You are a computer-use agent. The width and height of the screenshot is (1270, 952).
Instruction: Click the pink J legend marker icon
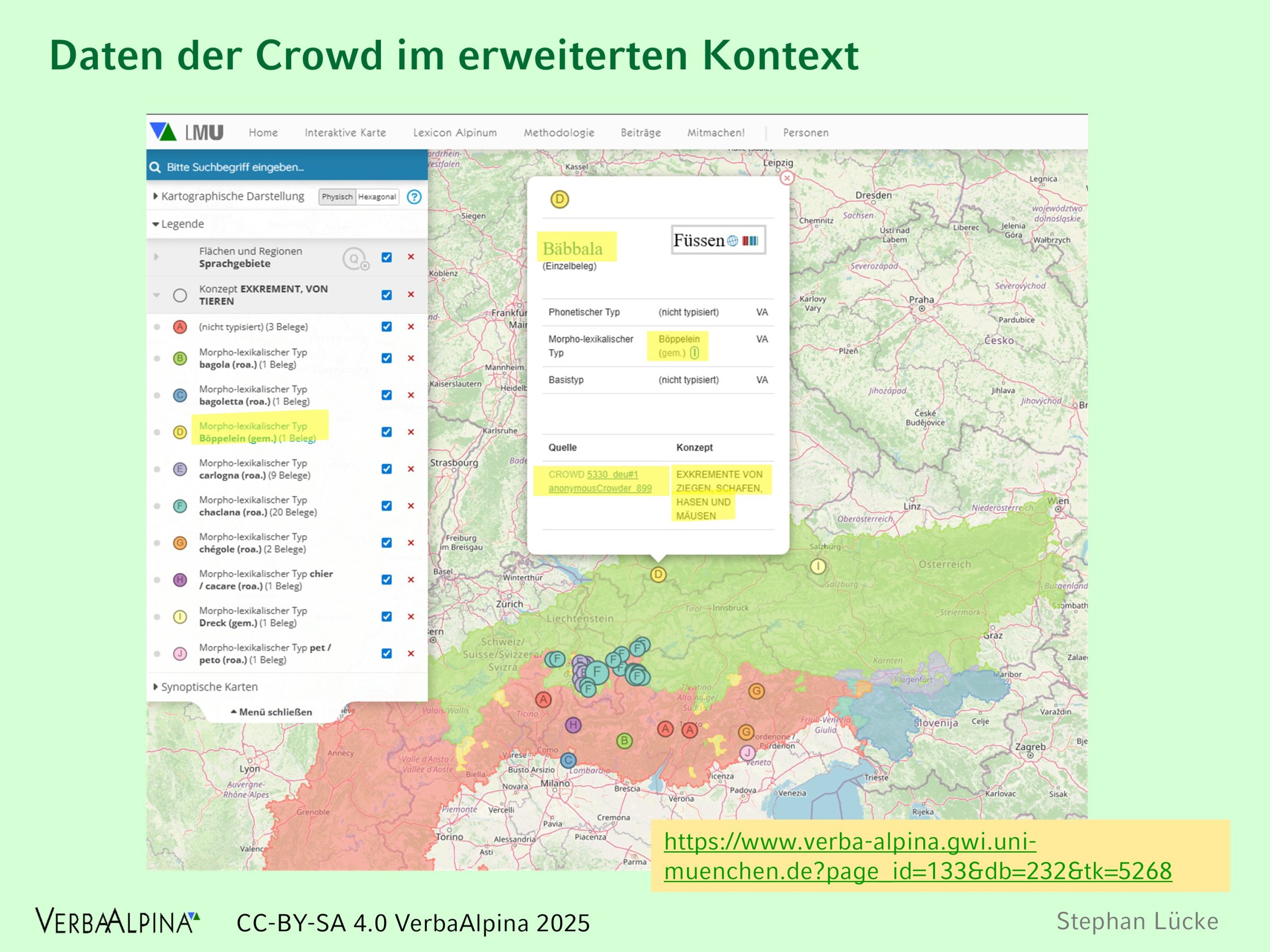coord(180,654)
